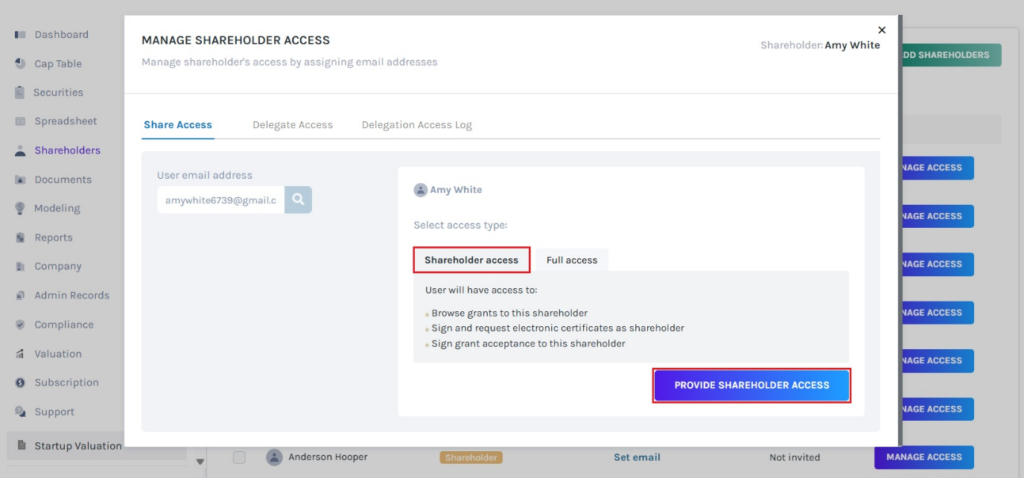1024x478 pixels.
Task: Navigate to Modeling in sidebar
Action: pos(57,208)
